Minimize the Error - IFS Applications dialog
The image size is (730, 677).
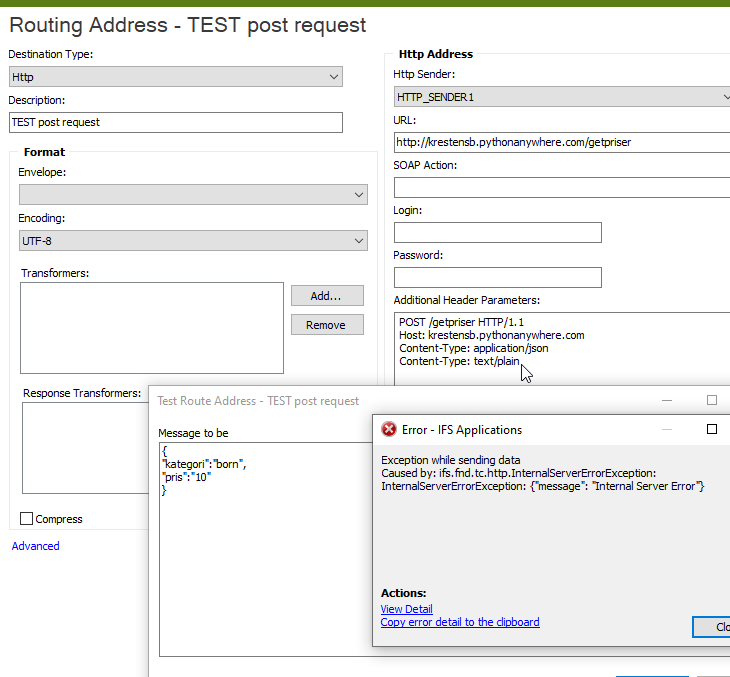tap(667, 429)
